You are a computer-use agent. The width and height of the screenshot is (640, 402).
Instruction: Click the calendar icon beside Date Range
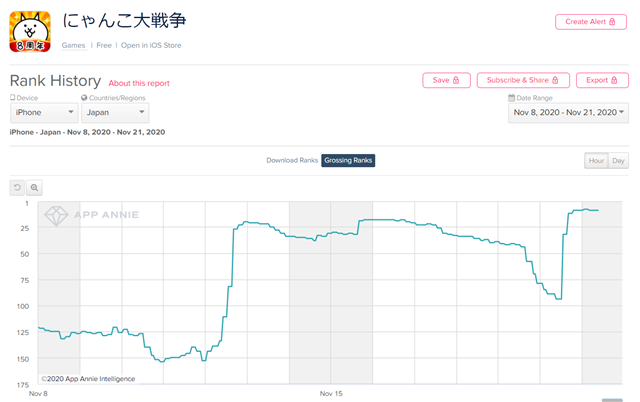pyautogui.click(x=511, y=98)
